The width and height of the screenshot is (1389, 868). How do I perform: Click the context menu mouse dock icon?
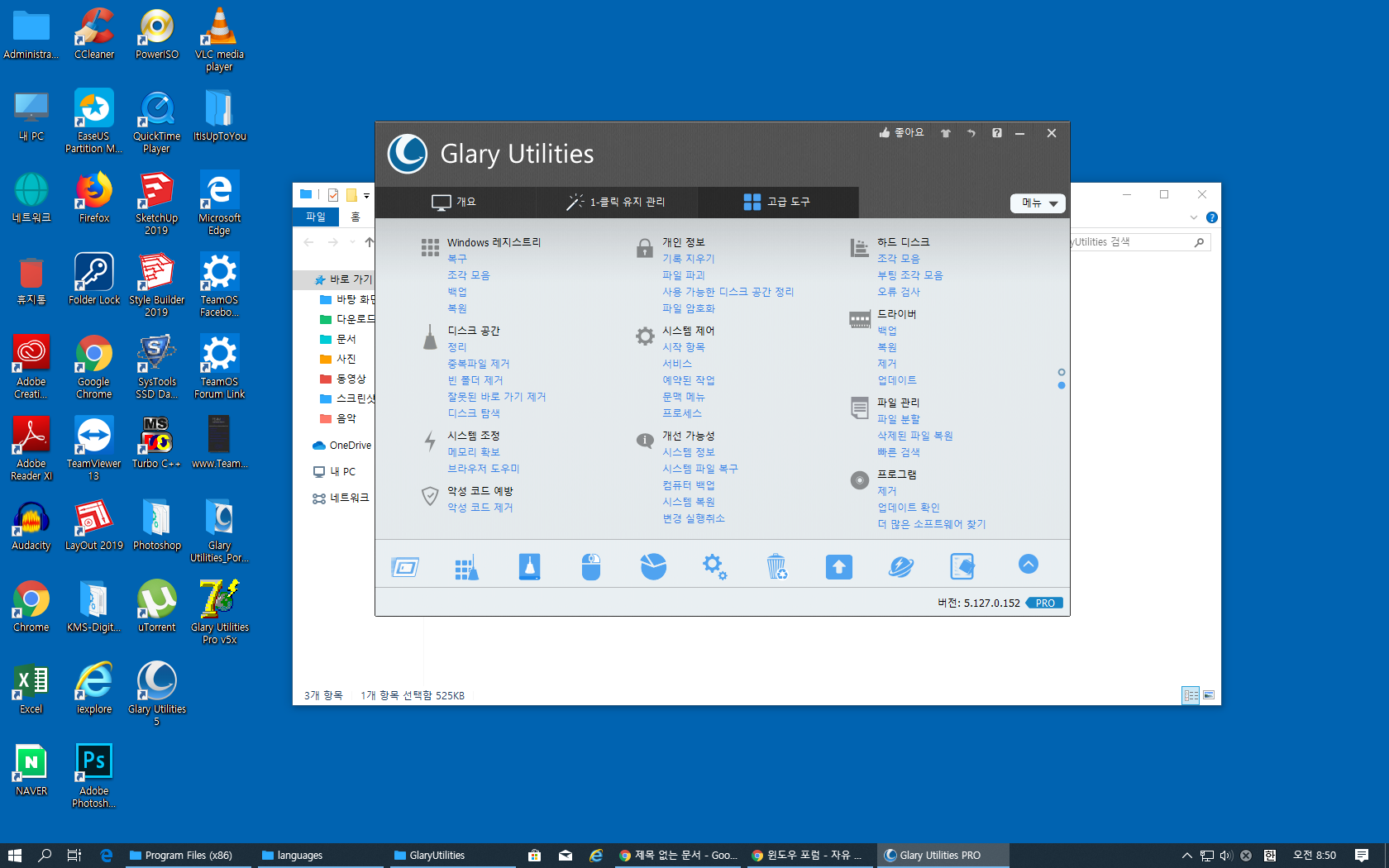591,567
